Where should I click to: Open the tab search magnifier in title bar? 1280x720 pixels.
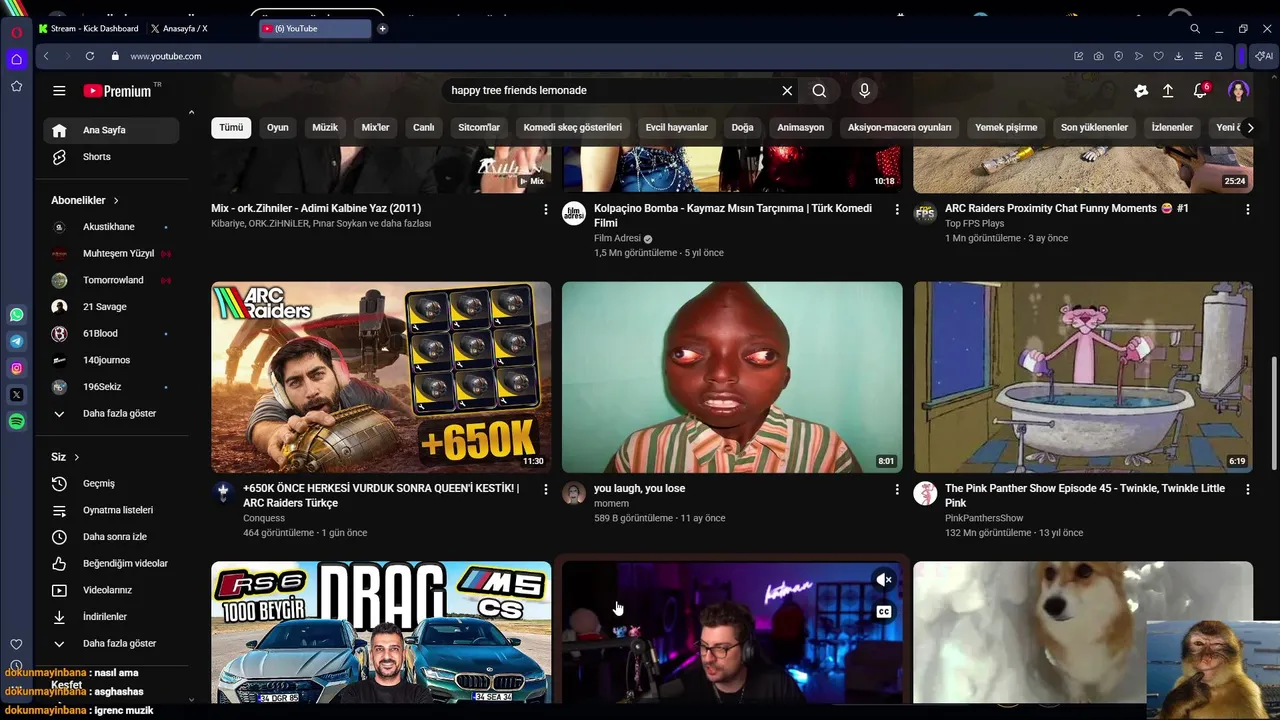[1195, 29]
